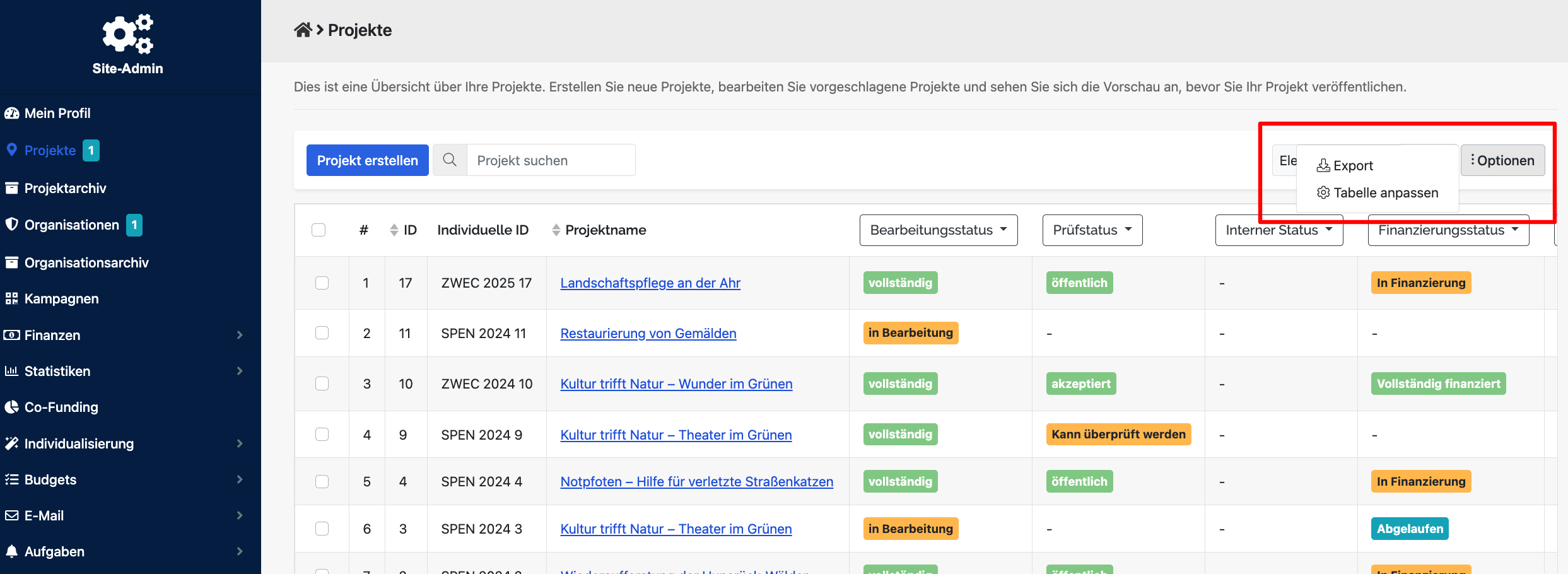Open Co-Funding from the sidebar
Screen dimensions: 1568x574
61,407
